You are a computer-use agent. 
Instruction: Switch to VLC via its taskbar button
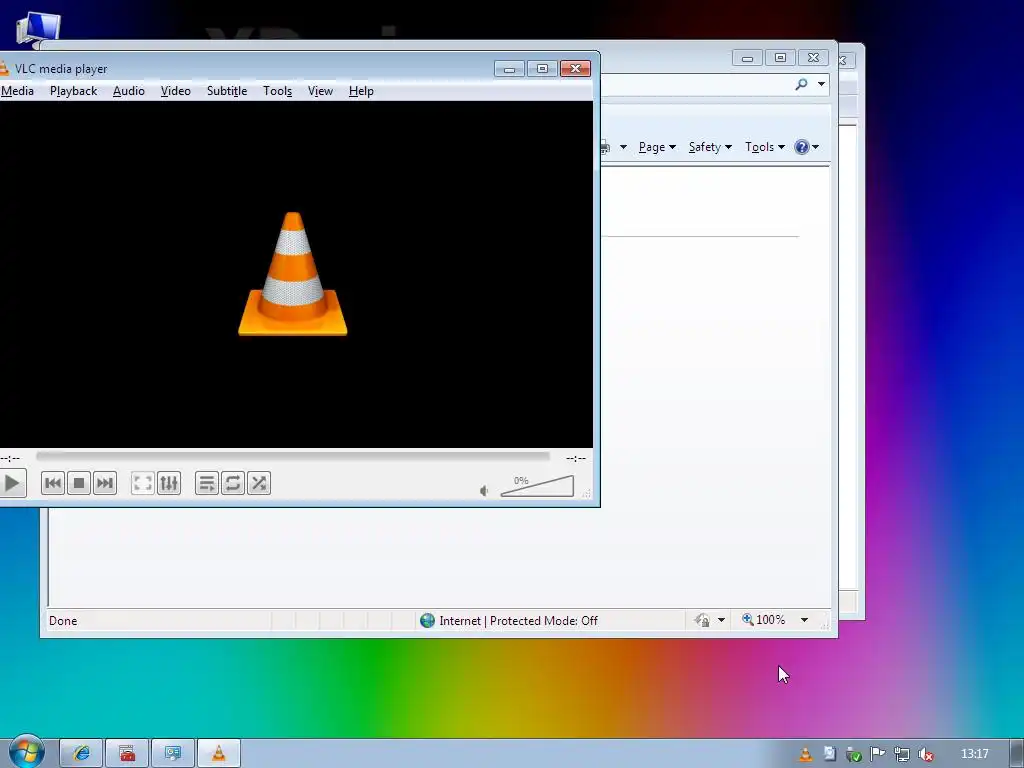point(219,754)
